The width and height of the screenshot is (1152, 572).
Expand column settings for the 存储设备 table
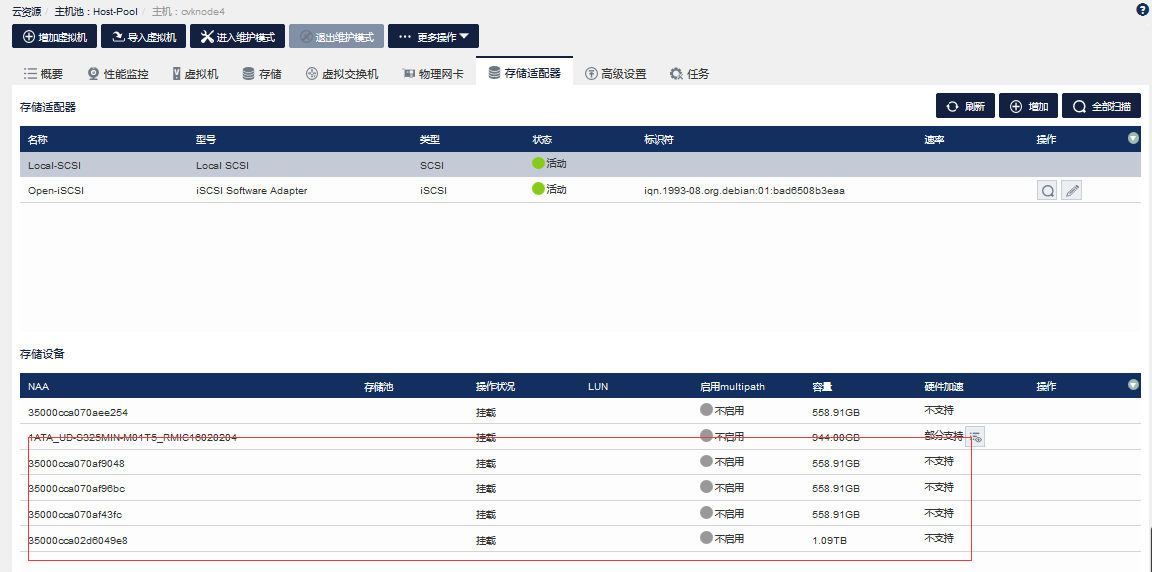click(x=1133, y=384)
